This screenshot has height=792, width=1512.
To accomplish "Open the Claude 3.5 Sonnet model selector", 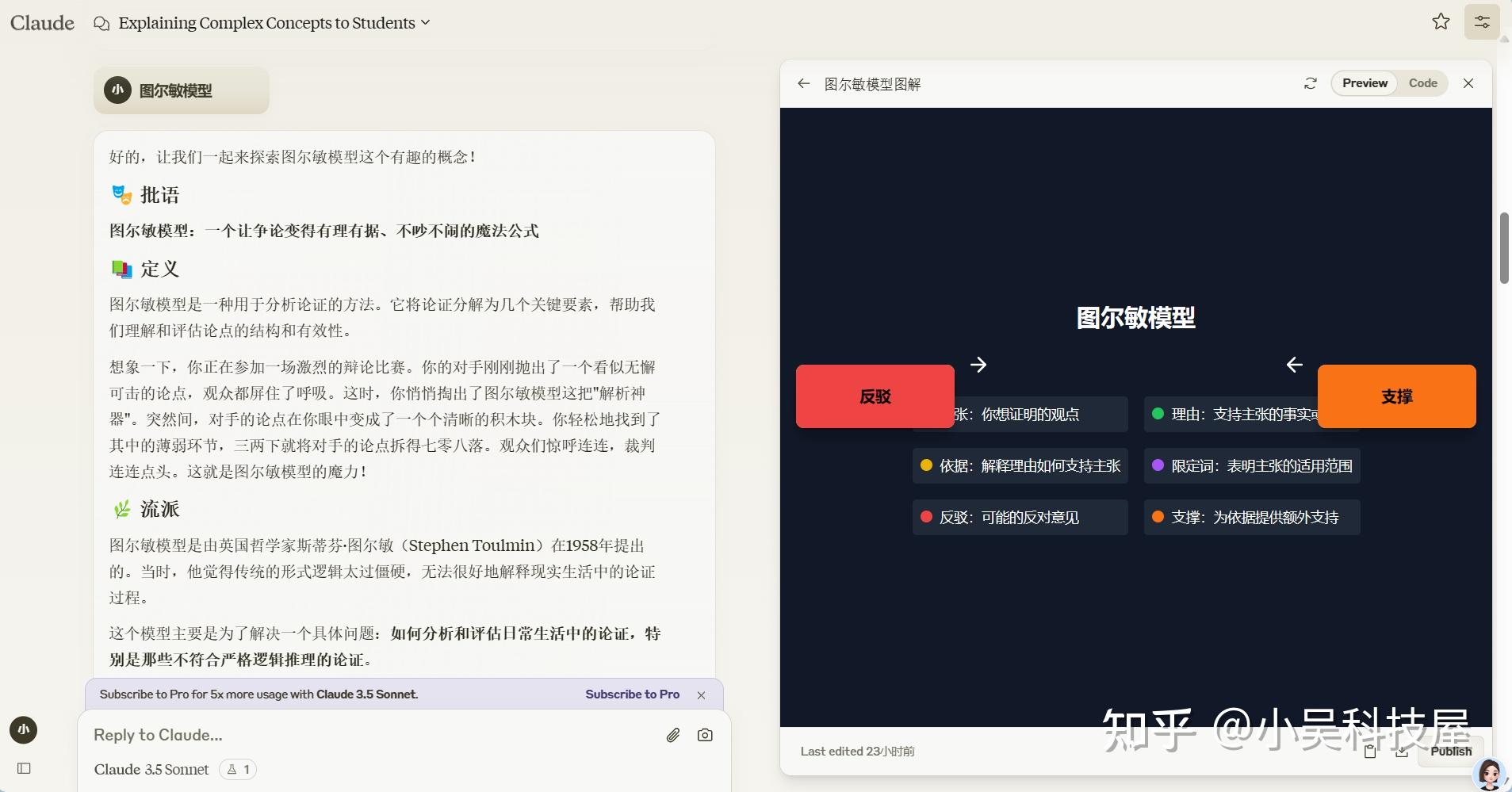I will 151,768.
